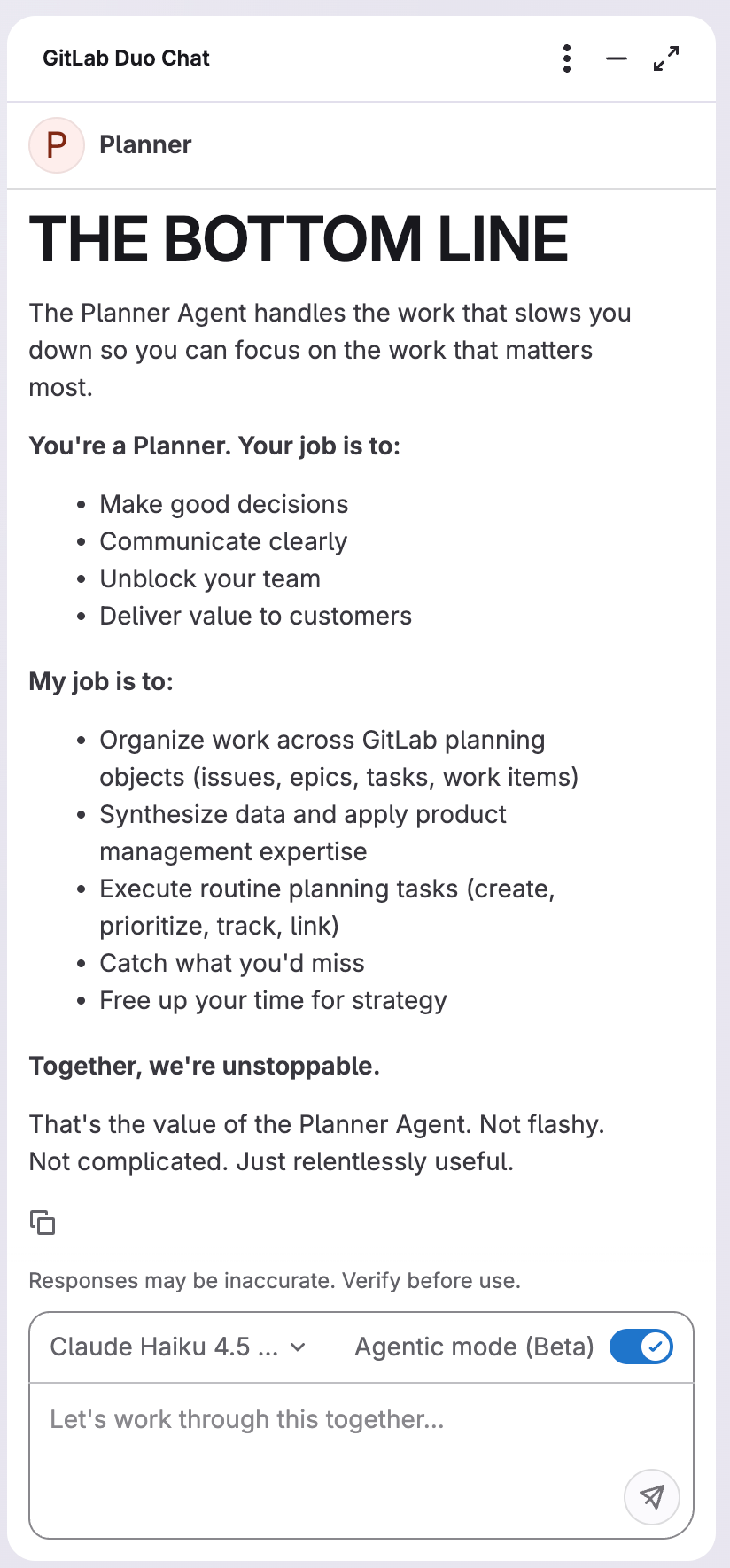The height and width of the screenshot is (1568, 730).
Task: Click the Together, we're unstoppable text
Action: 205,1066
